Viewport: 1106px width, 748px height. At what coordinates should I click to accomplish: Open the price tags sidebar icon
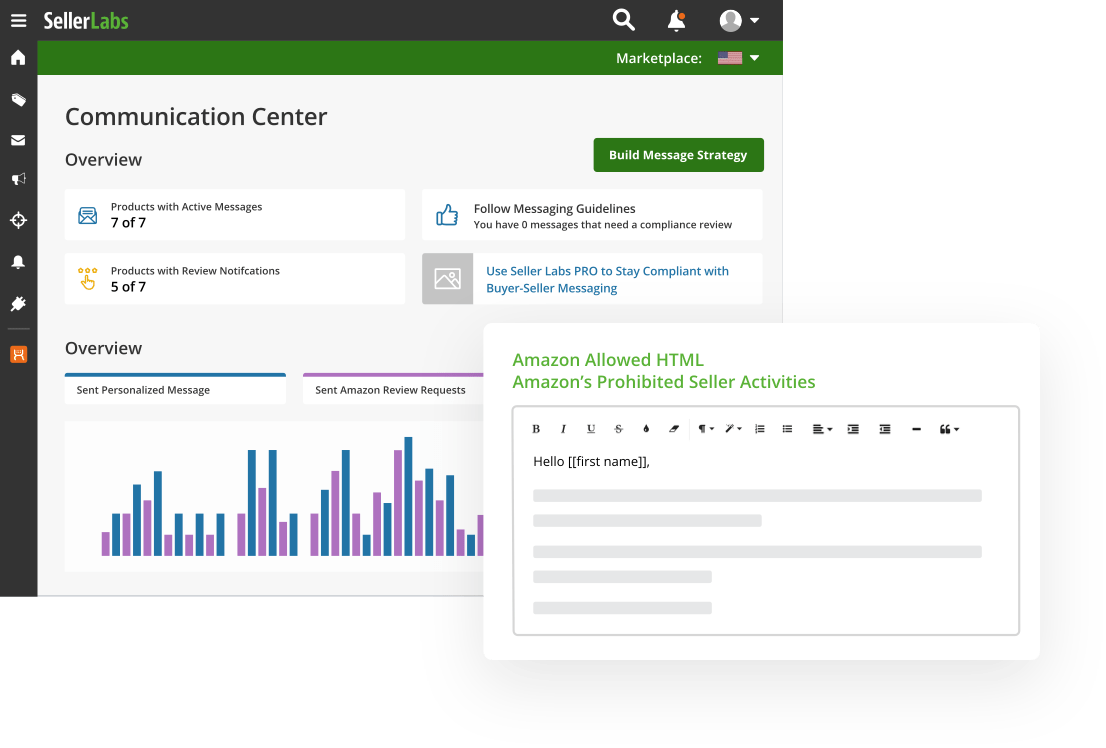[x=18, y=99]
